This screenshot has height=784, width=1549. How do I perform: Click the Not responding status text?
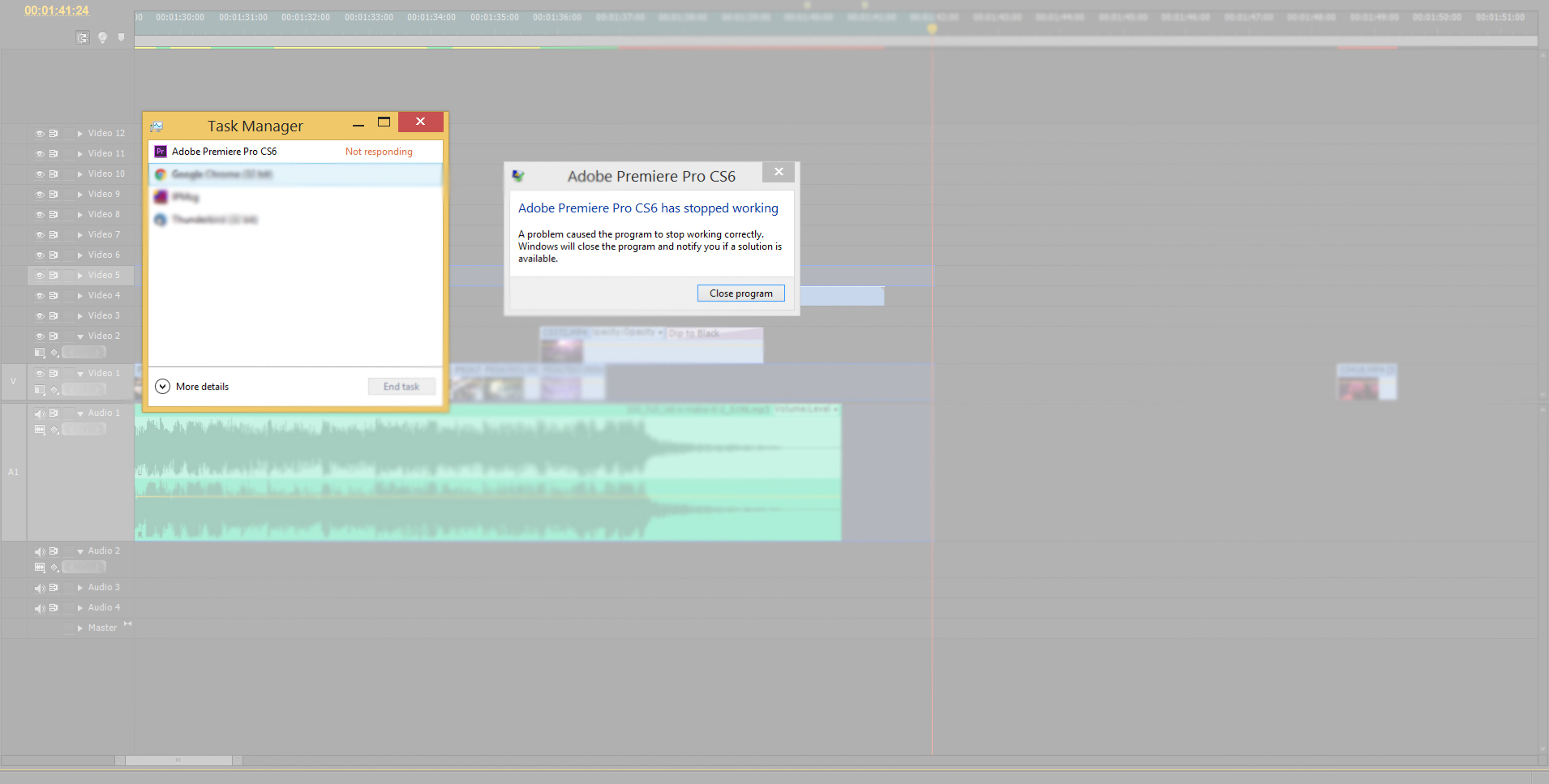379,152
